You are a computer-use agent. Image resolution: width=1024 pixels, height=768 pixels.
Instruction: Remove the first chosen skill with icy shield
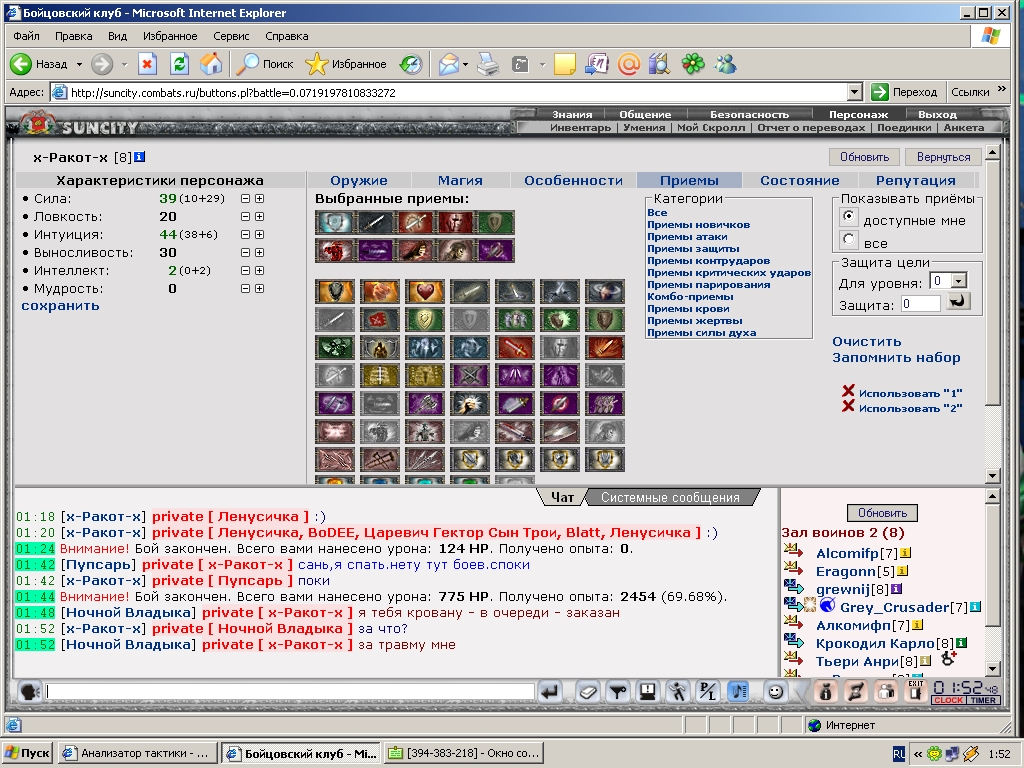334,222
